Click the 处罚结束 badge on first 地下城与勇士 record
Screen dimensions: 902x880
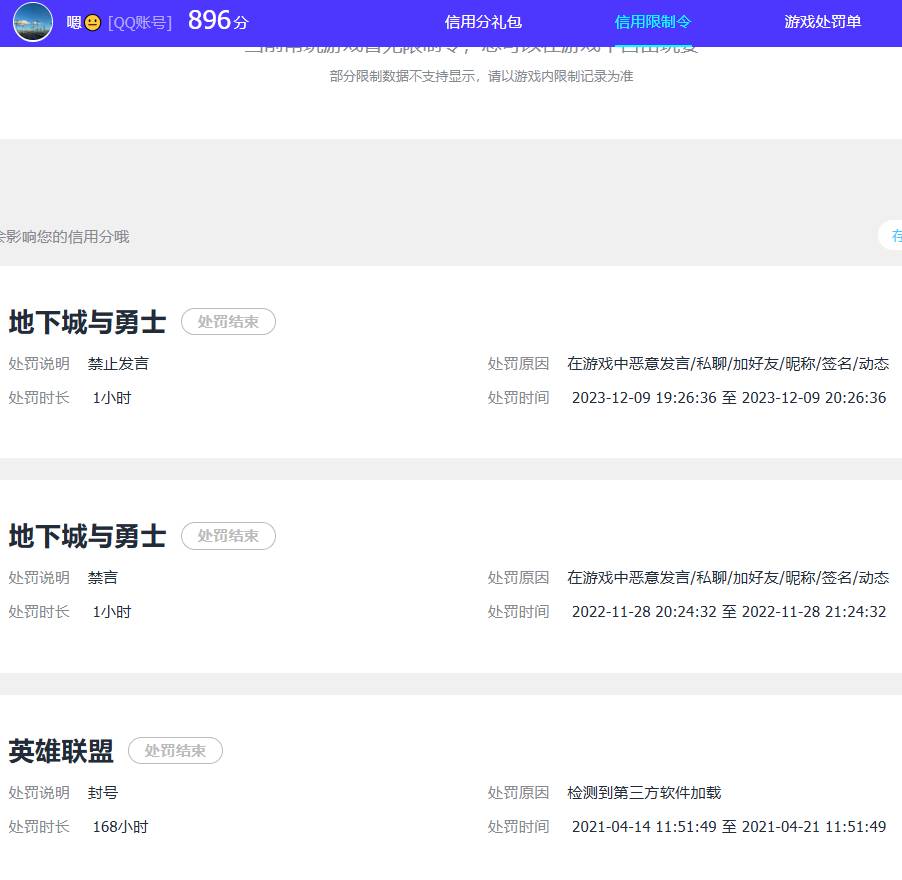point(228,321)
